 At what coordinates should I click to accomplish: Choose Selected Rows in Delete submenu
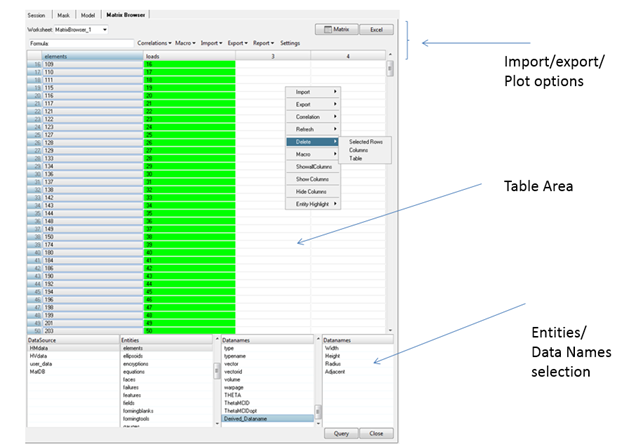(366, 142)
